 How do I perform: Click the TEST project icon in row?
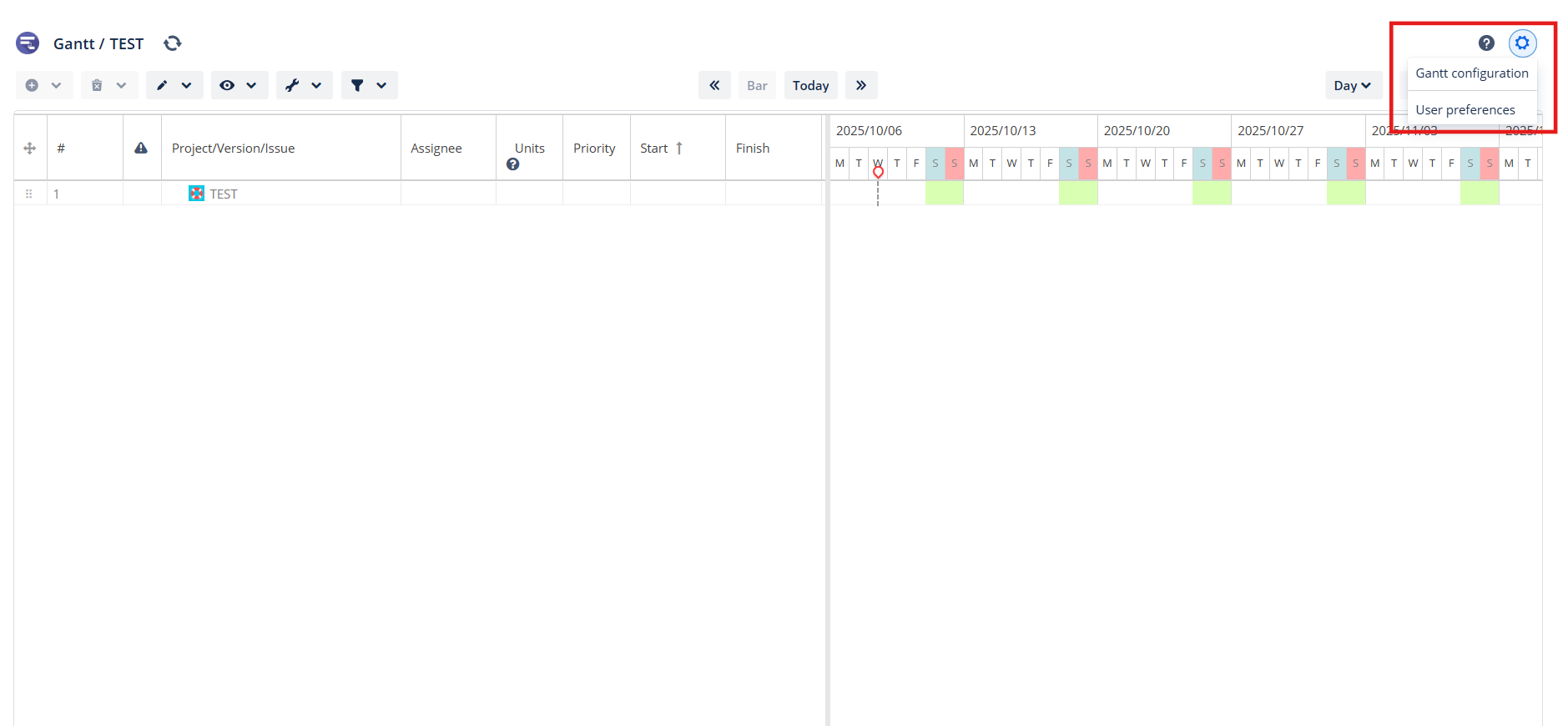[x=196, y=194]
